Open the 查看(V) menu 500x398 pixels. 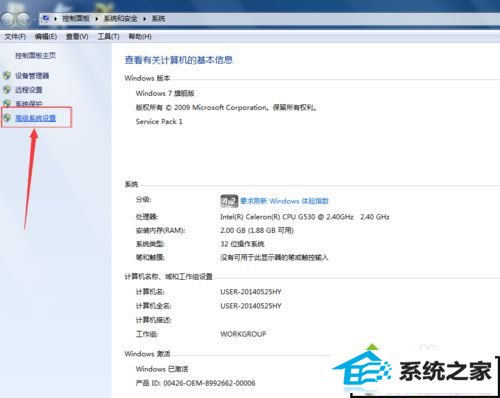pos(77,36)
